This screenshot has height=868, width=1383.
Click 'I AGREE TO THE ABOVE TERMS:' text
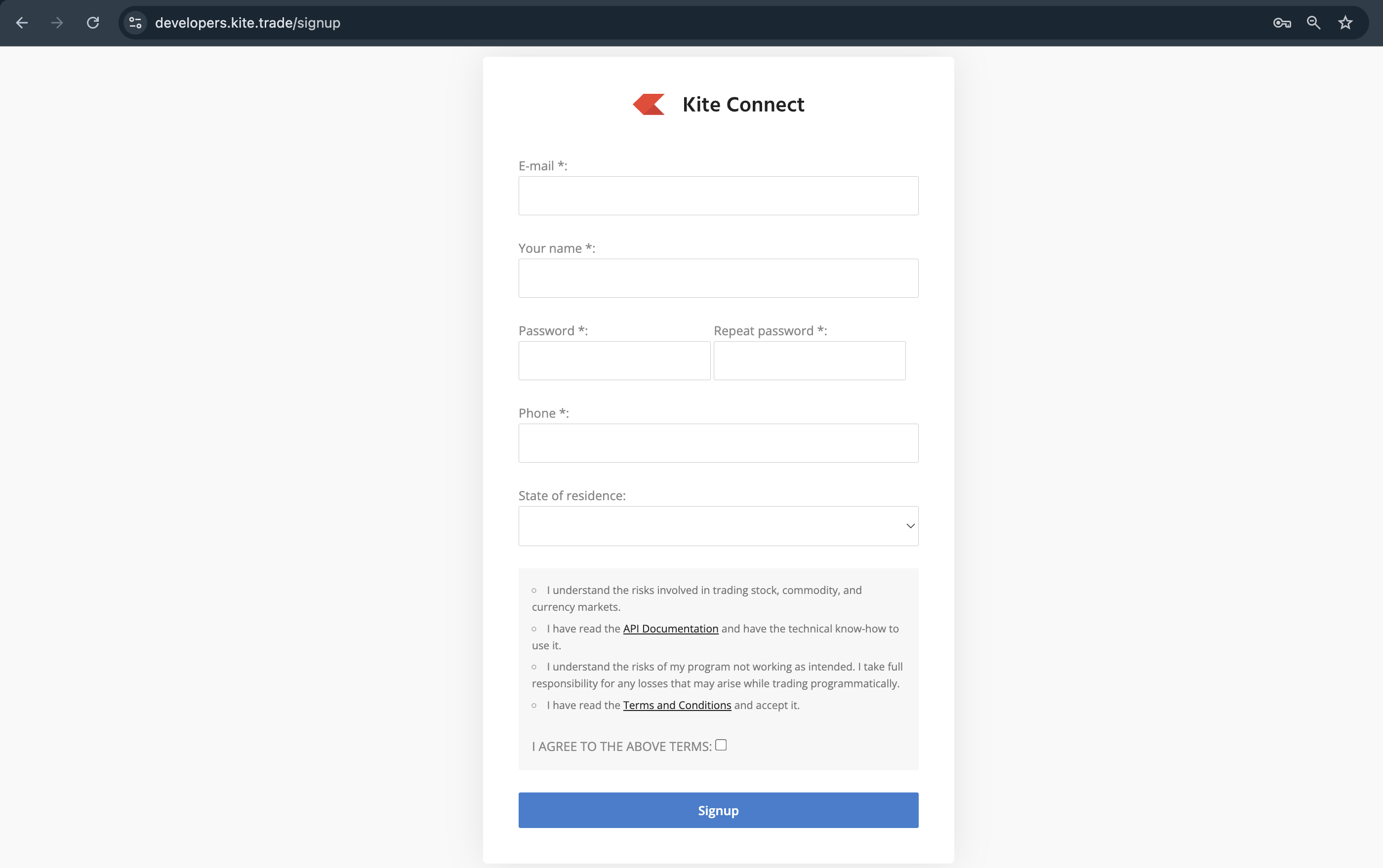(x=621, y=747)
